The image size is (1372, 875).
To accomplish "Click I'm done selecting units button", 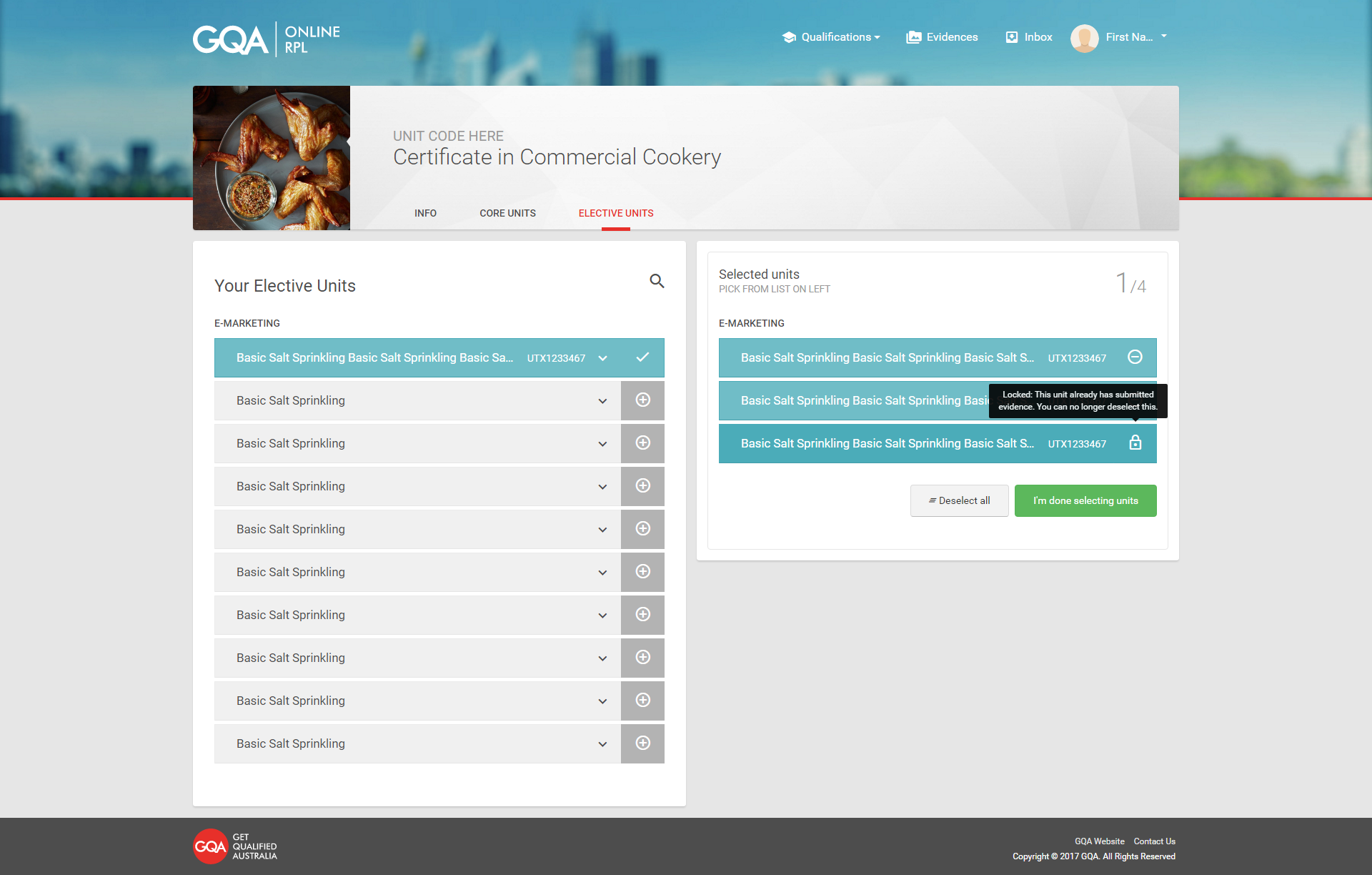I will point(1085,500).
